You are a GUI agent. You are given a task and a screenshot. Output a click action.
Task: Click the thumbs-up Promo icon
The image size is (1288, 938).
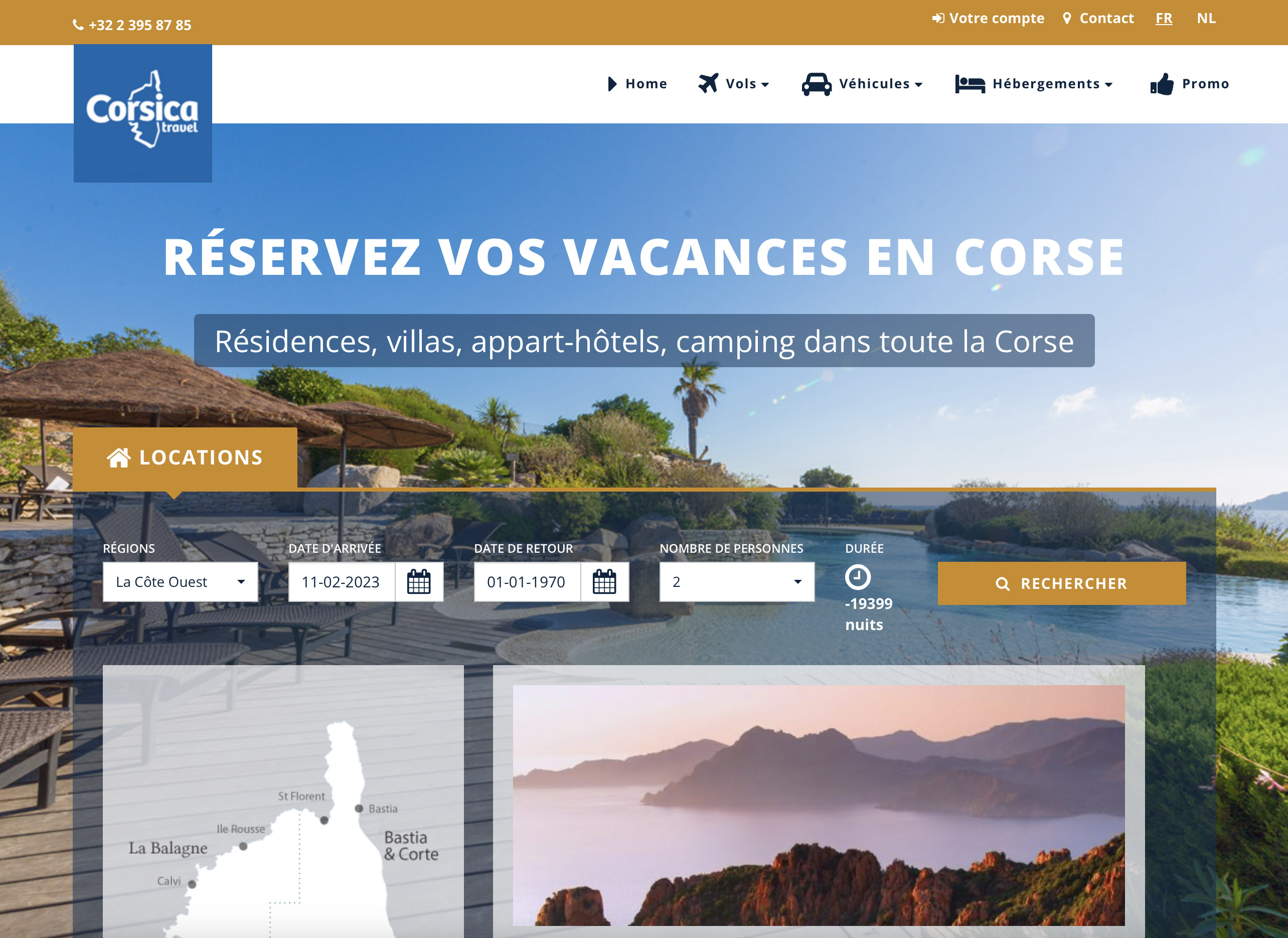(1162, 84)
